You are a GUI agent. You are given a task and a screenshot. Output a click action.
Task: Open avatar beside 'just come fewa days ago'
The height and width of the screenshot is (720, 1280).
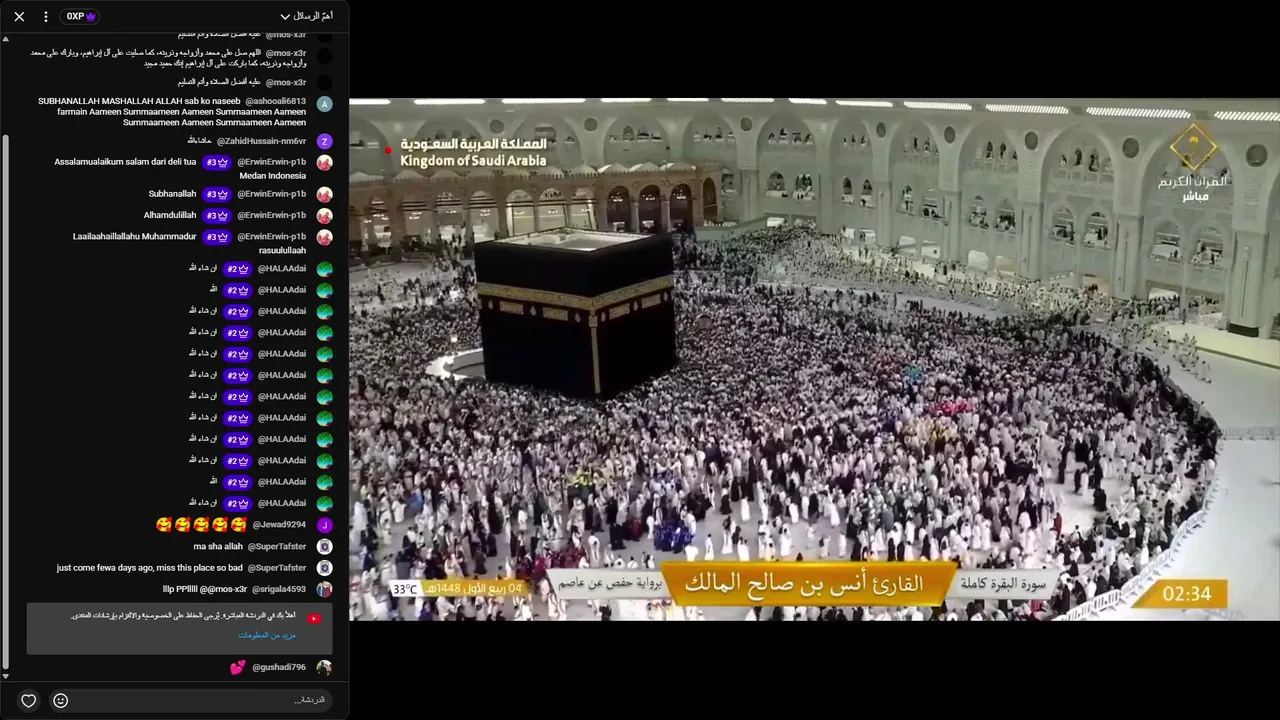[x=324, y=568]
